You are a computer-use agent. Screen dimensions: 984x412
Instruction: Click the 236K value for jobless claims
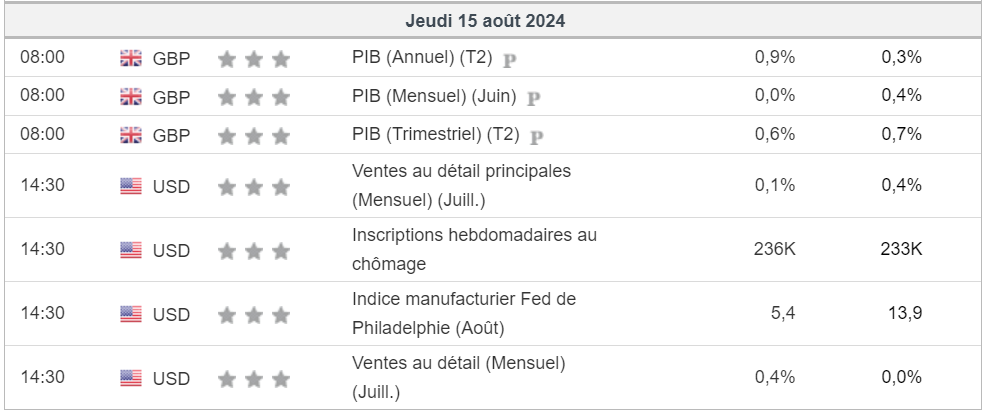(x=774, y=249)
